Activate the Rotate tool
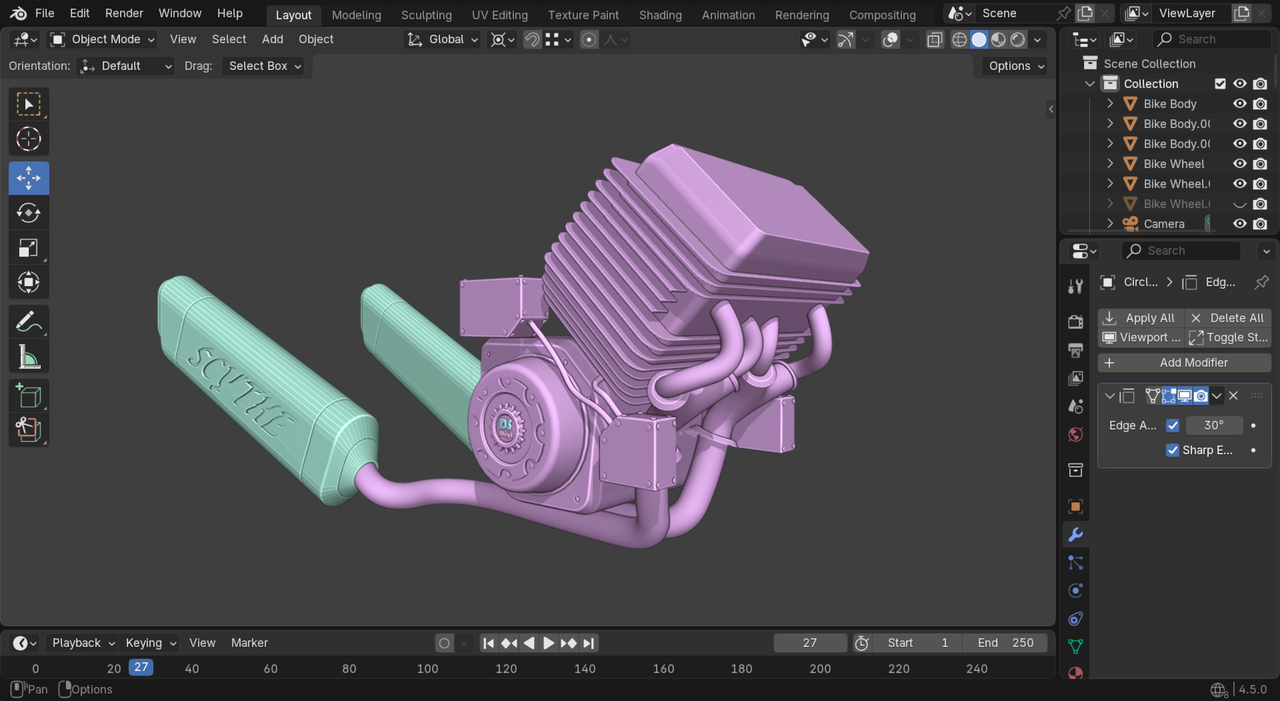This screenshot has width=1280, height=701. point(28,213)
